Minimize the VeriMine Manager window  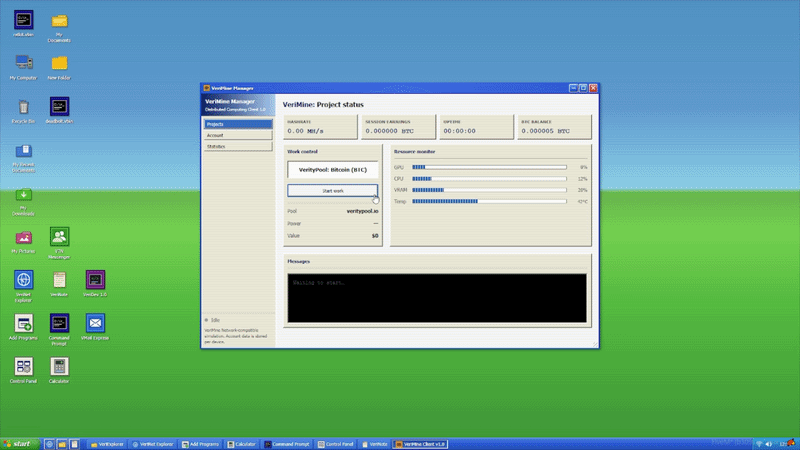coord(573,88)
